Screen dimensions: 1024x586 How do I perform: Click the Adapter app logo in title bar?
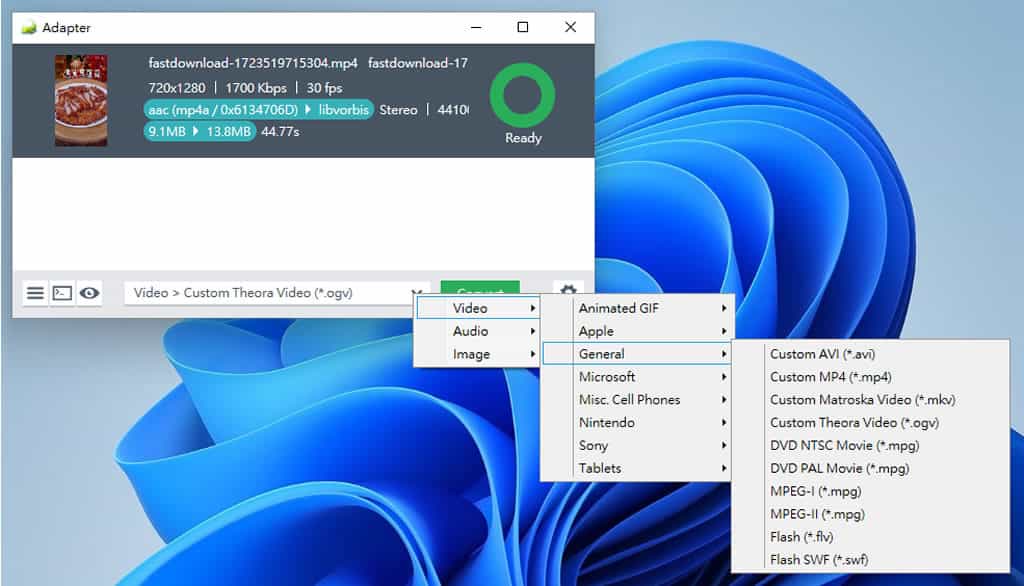29,28
